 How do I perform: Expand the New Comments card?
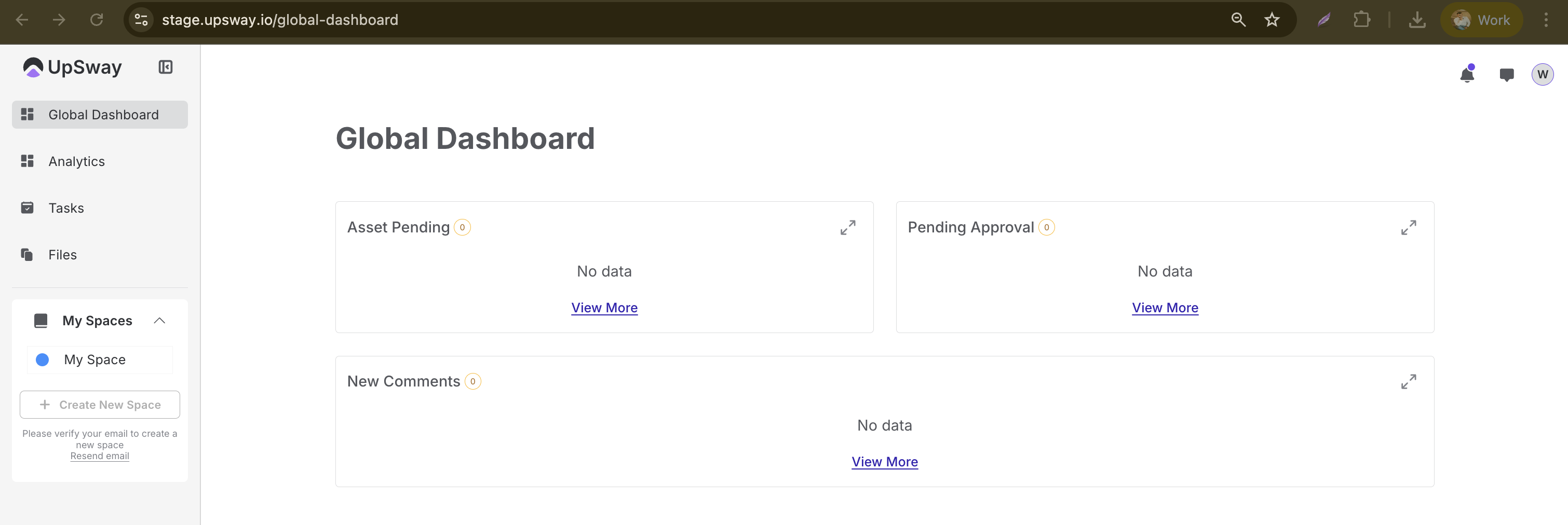pos(1409,381)
